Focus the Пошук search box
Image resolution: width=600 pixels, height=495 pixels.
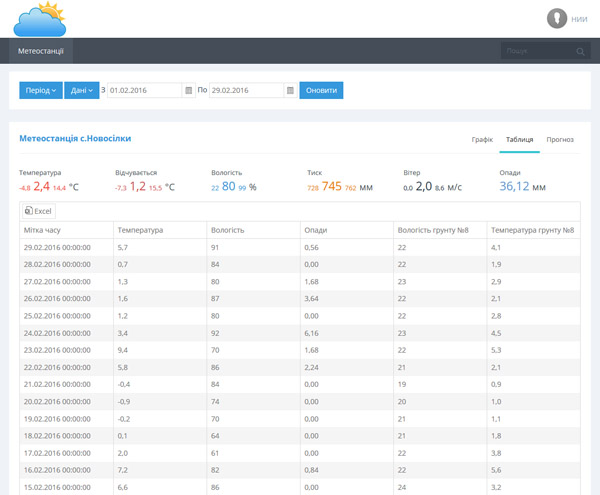click(x=540, y=51)
